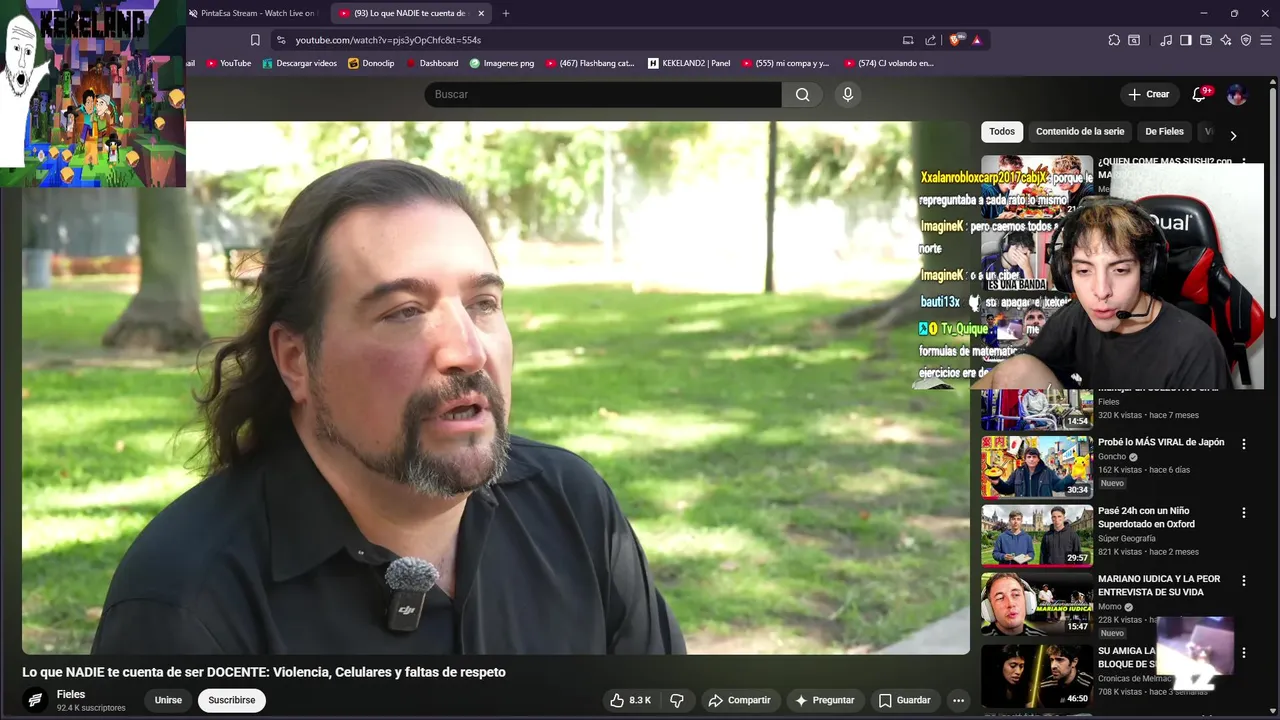Start voice search with microphone icon
The width and height of the screenshot is (1280, 720).
[x=848, y=94]
